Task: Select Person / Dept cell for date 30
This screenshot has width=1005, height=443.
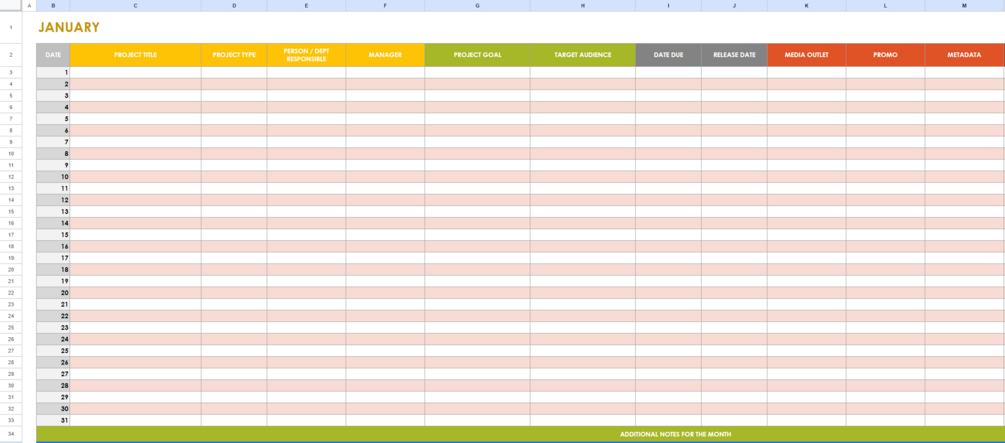Action: [x=306, y=408]
